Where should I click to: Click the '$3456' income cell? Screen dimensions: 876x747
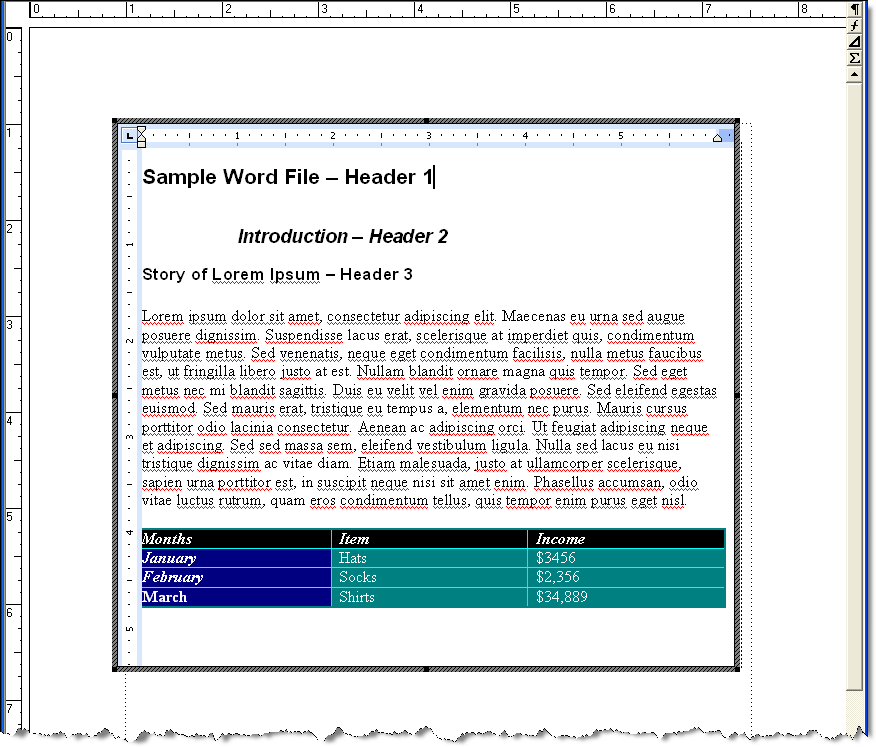point(626,558)
